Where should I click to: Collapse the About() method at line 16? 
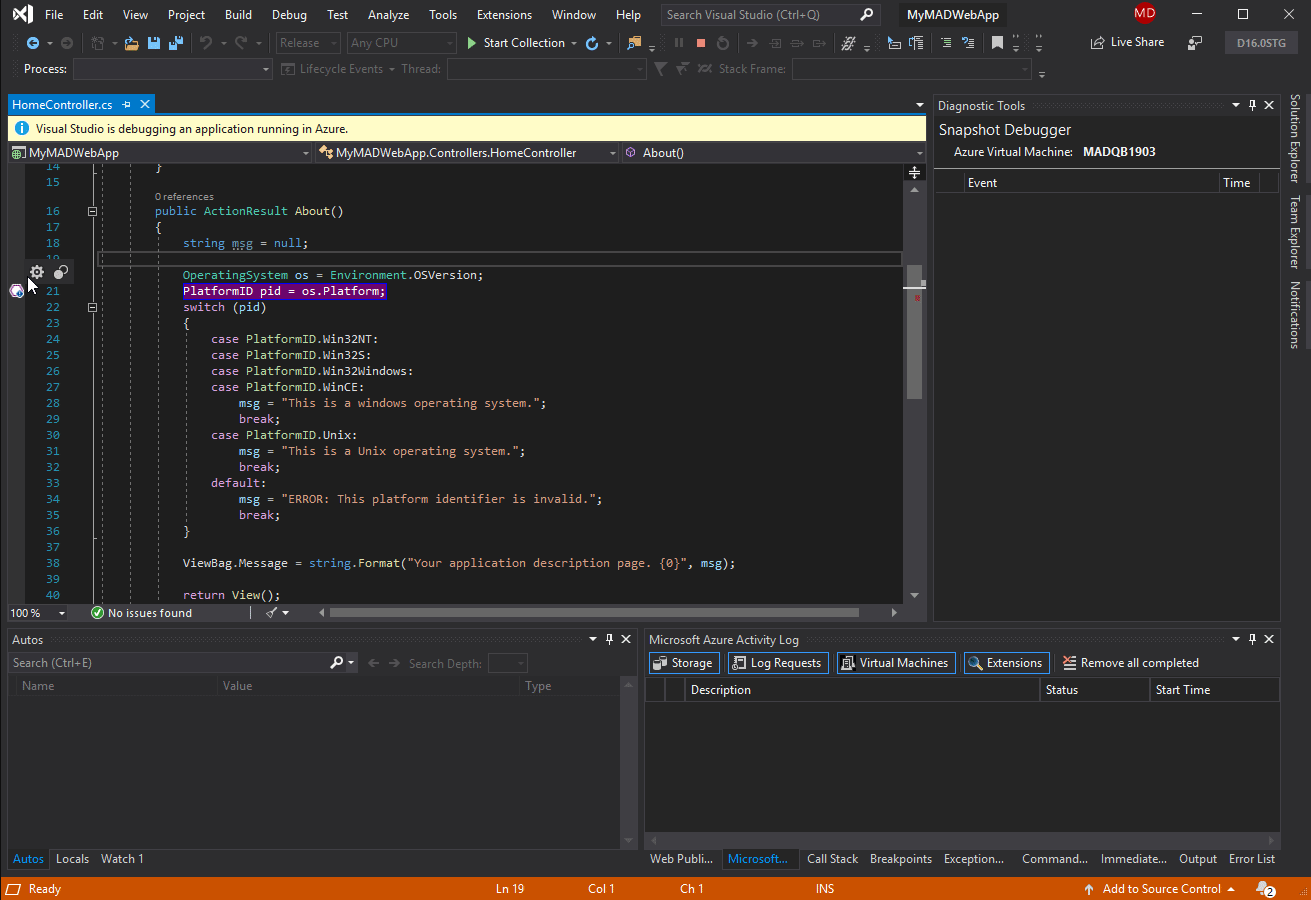[x=92, y=211]
